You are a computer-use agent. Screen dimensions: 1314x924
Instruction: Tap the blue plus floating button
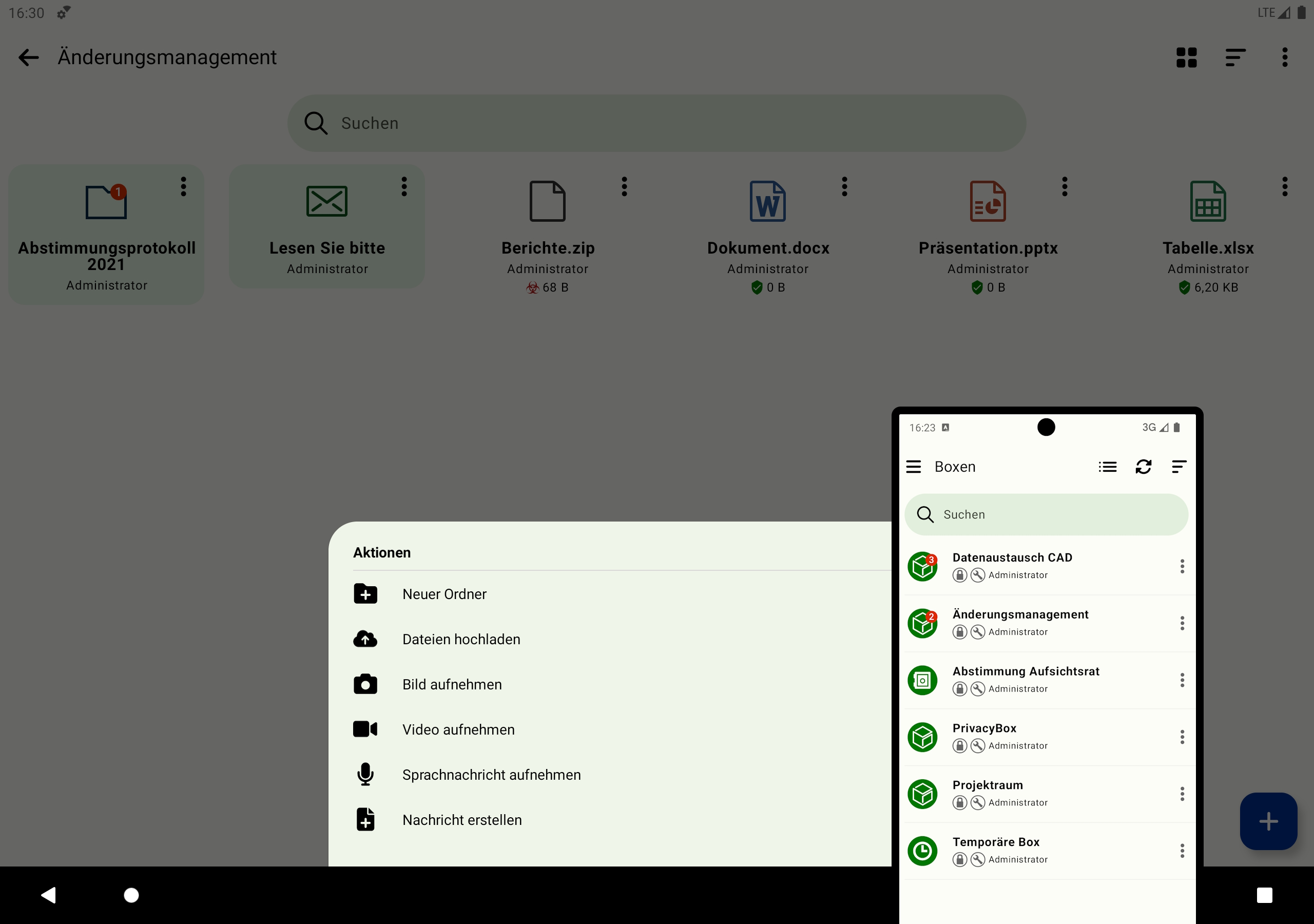[1268, 821]
